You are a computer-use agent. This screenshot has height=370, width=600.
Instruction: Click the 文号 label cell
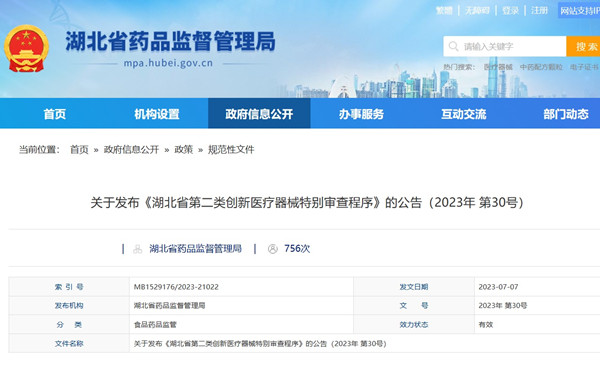coord(414,306)
